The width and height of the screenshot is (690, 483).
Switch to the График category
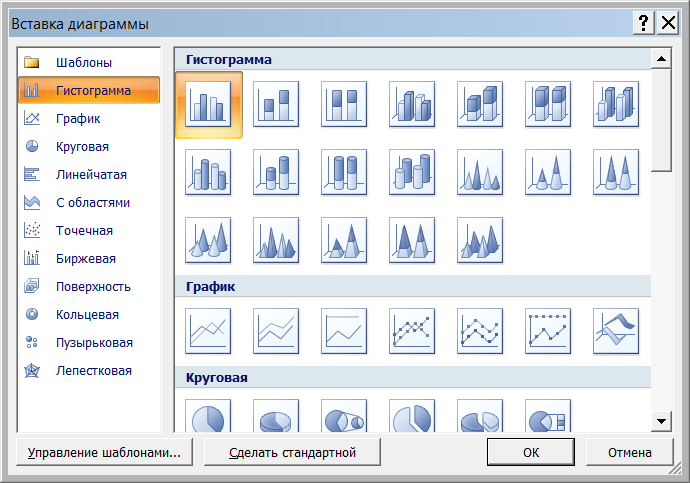(89, 118)
